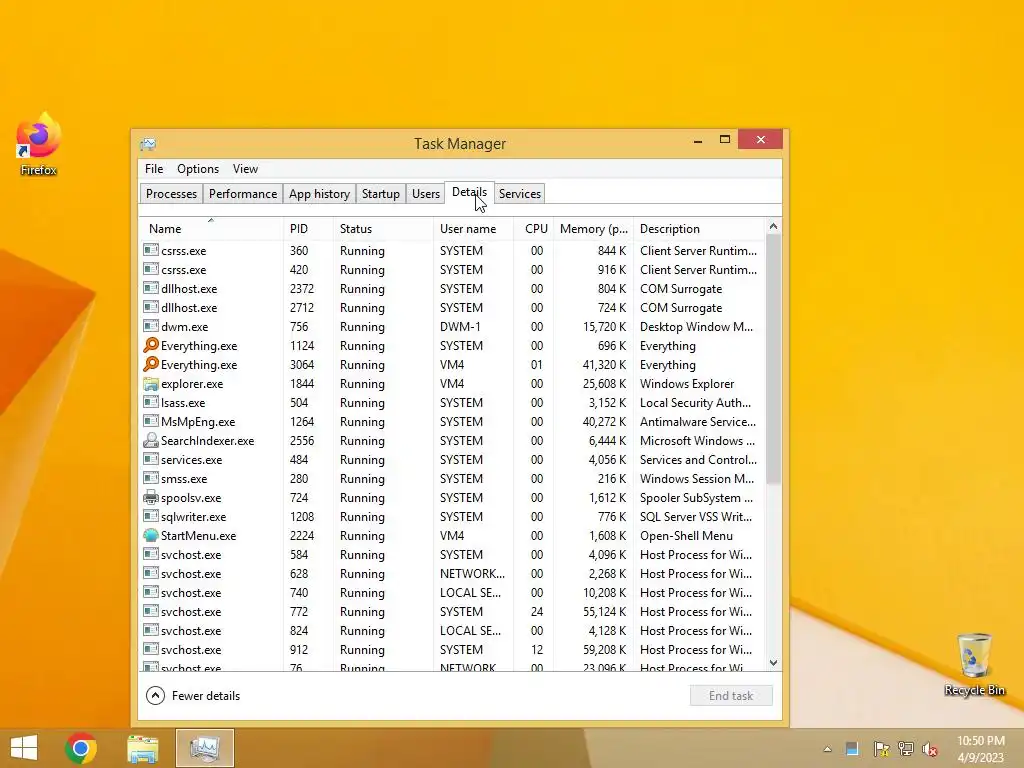Click the dwm.exe process icon

[151, 326]
